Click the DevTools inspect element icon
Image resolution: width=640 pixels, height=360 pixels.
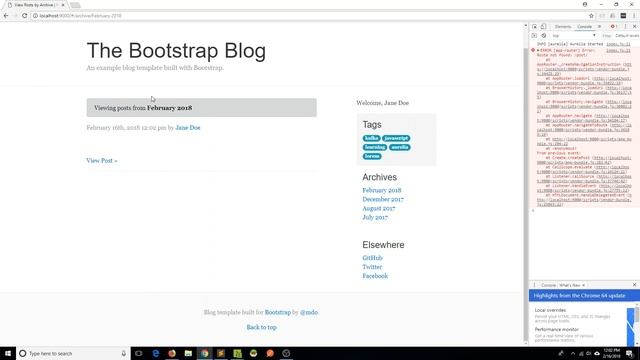534,27
